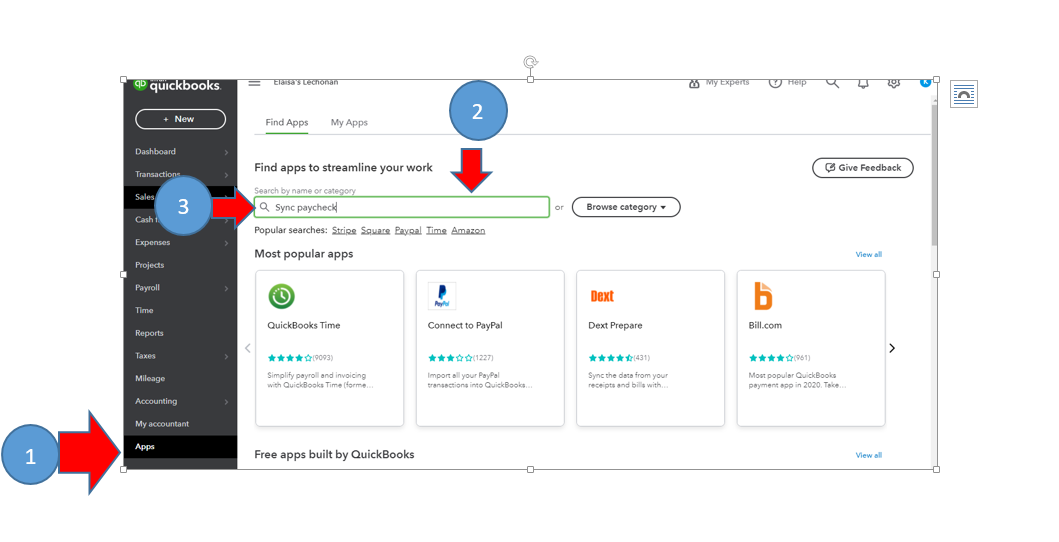Toggle the hamburger navigation menu
The width and height of the screenshot is (1059, 542).
[x=254, y=83]
